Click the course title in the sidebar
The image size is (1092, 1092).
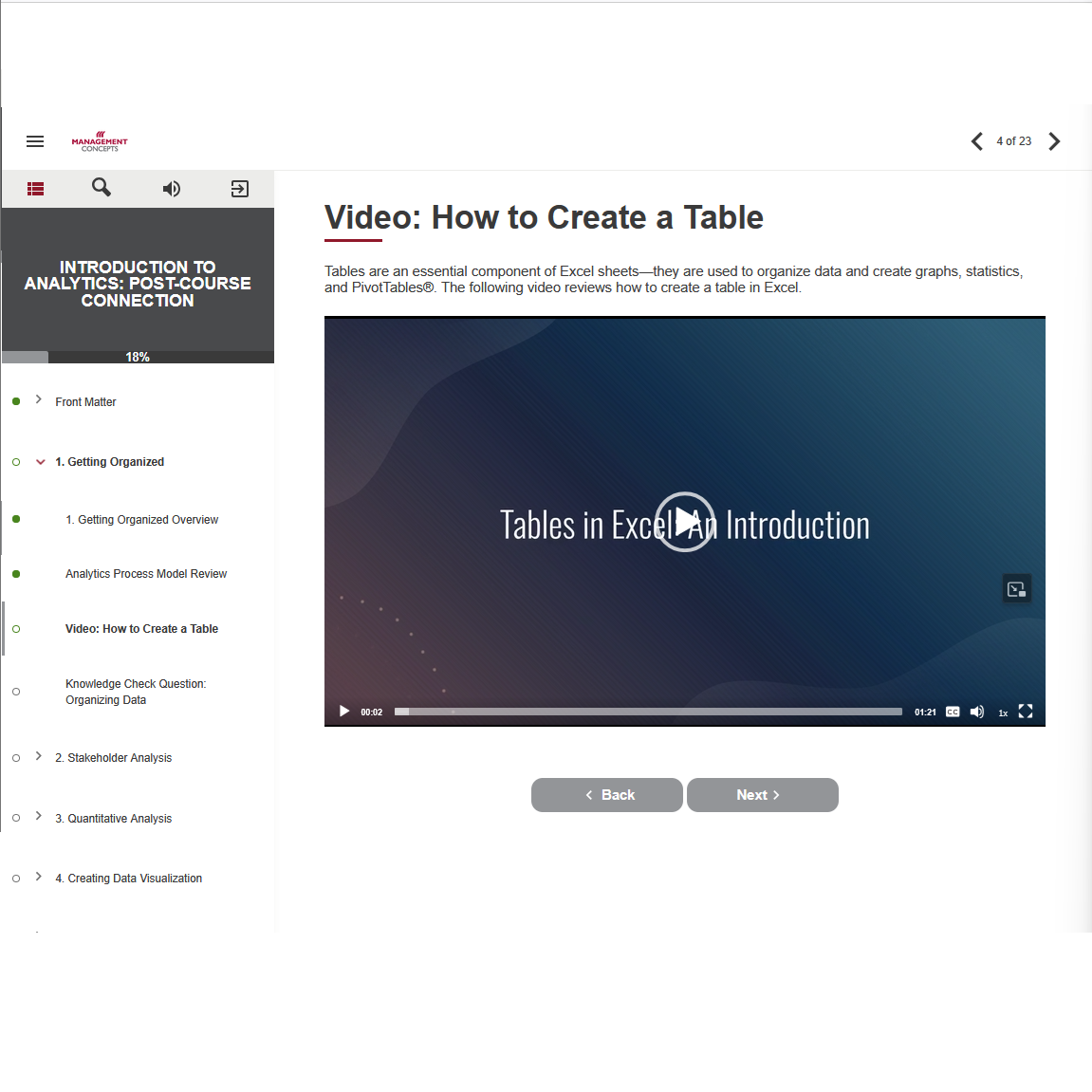tap(138, 284)
